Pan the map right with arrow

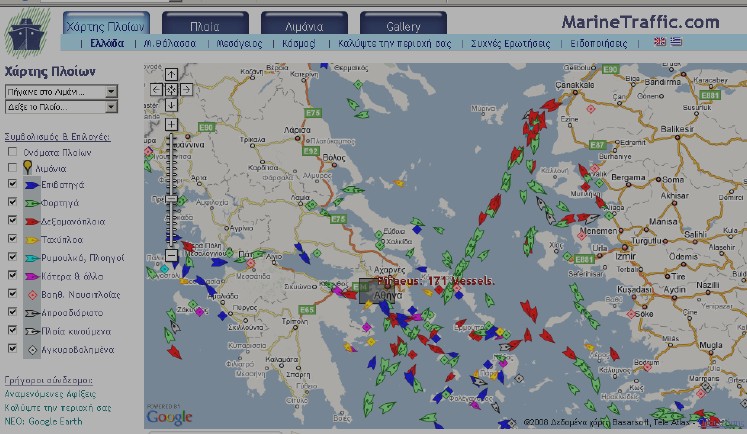pos(186,90)
